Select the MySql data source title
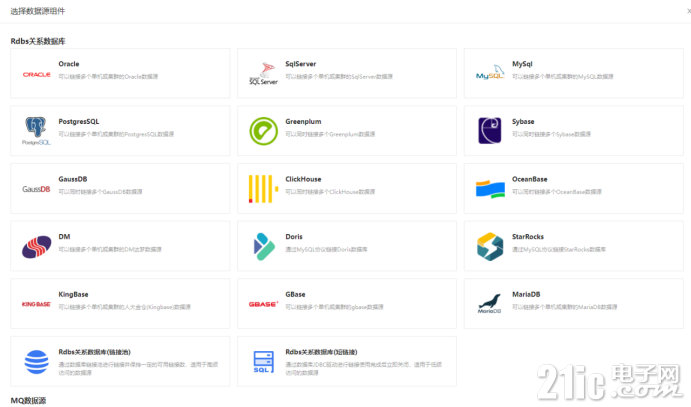The image size is (691, 407). tap(522, 64)
